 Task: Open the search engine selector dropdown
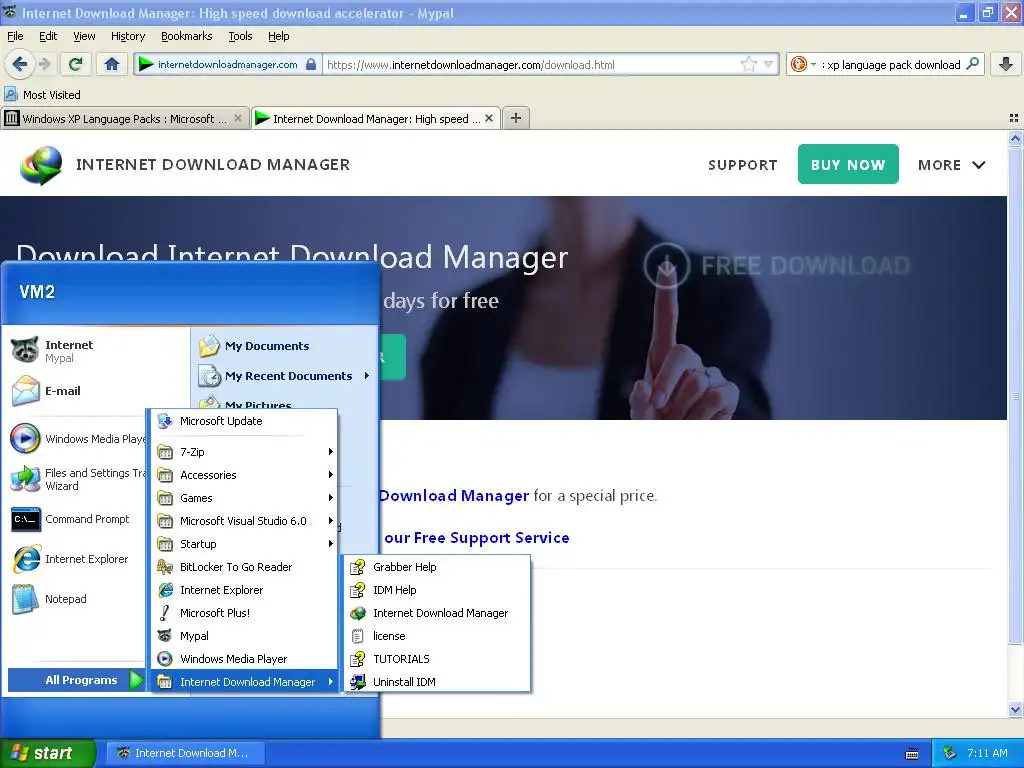point(813,64)
